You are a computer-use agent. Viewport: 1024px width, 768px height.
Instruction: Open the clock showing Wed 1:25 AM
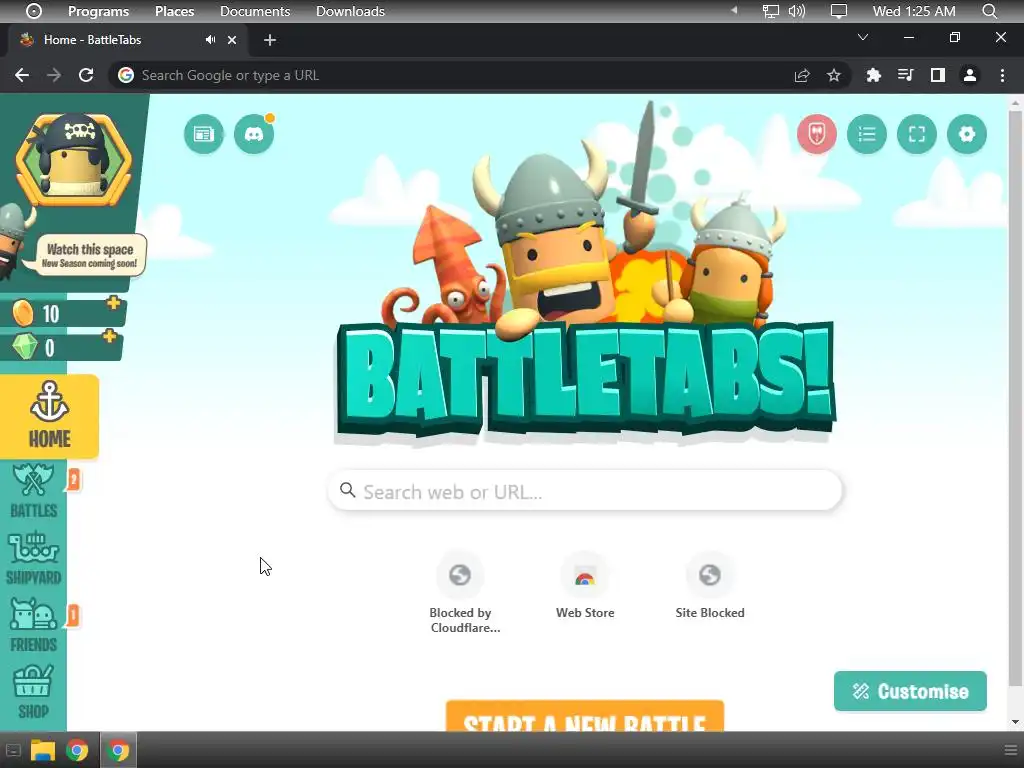914,11
